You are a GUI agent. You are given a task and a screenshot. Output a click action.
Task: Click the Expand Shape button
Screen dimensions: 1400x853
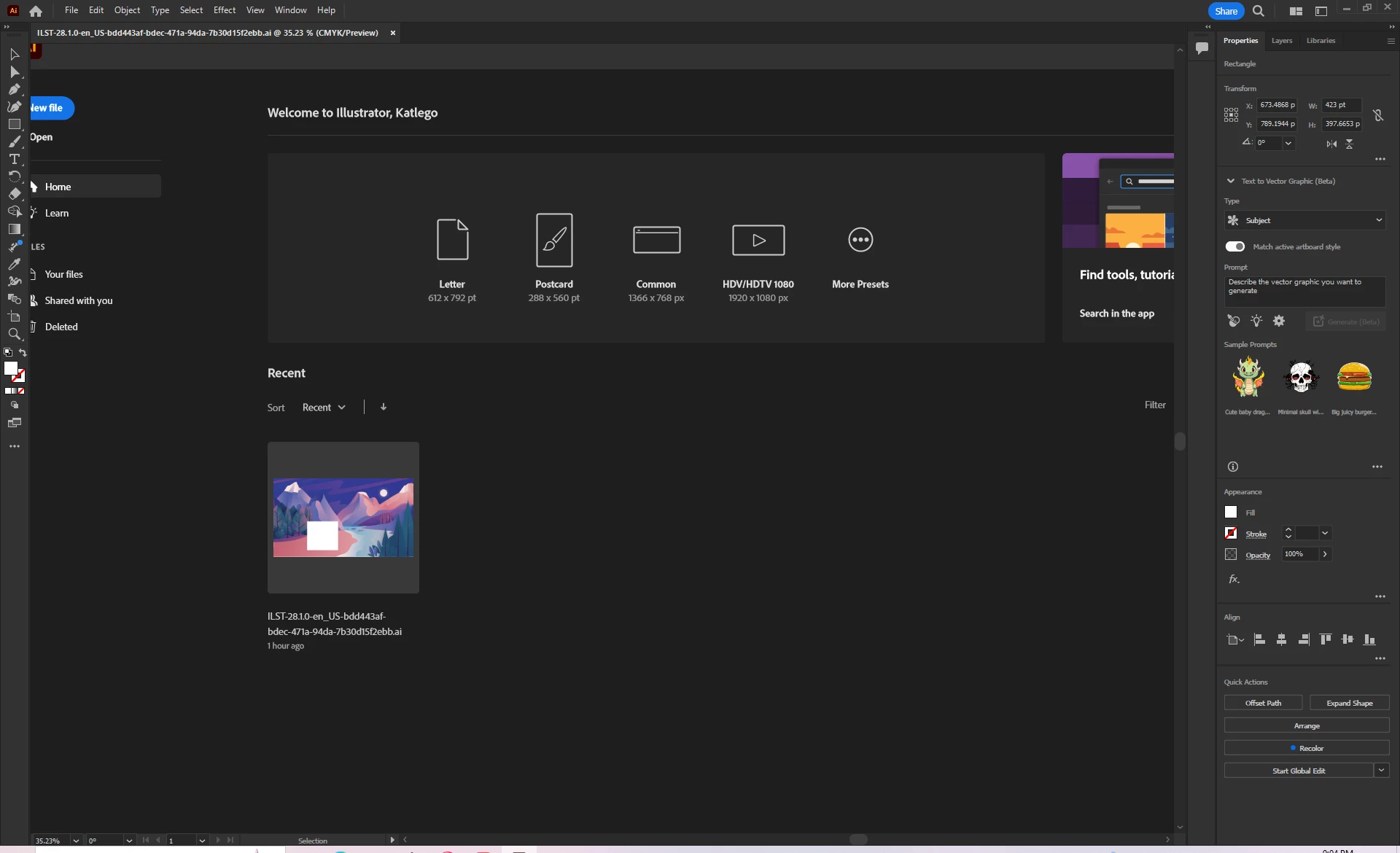coord(1349,703)
